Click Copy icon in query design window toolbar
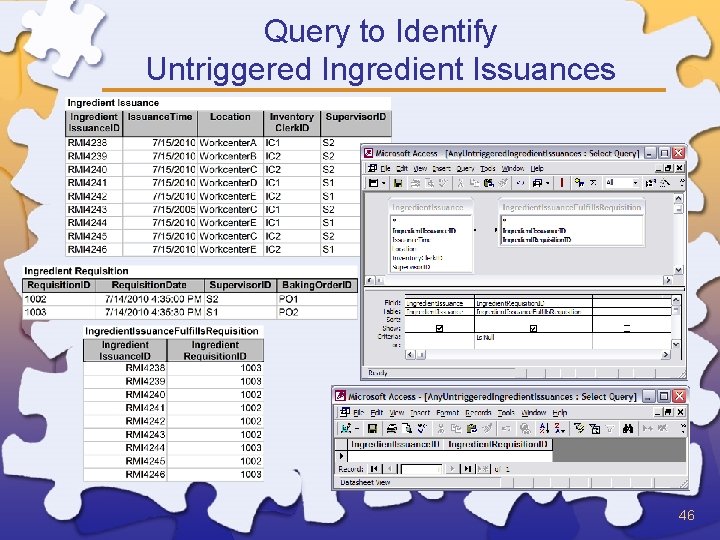The height and width of the screenshot is (540, 720). [x=474, y=183]
